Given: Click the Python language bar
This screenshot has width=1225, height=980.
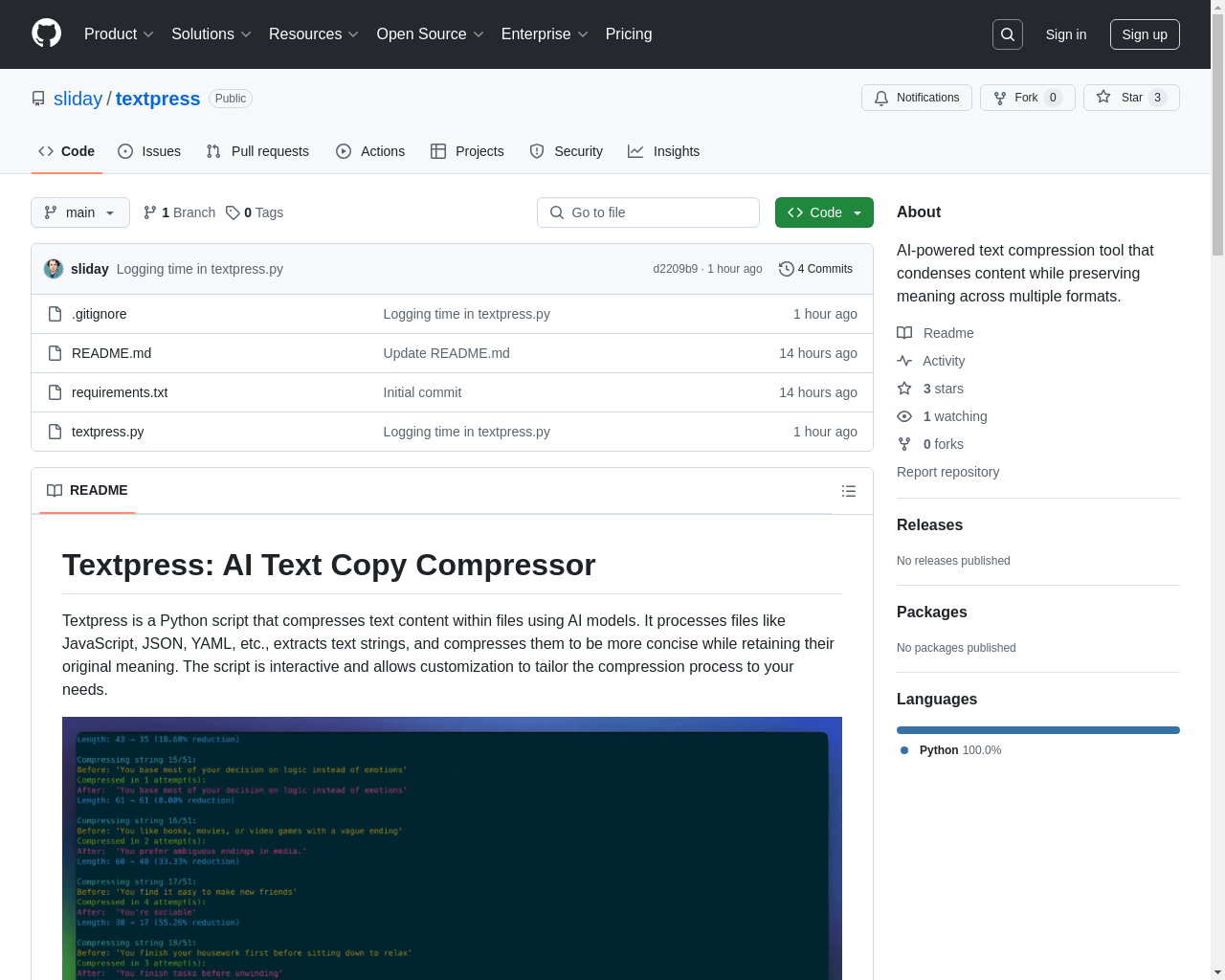Looking at the screenshot, I should [x=1038, y=730].
